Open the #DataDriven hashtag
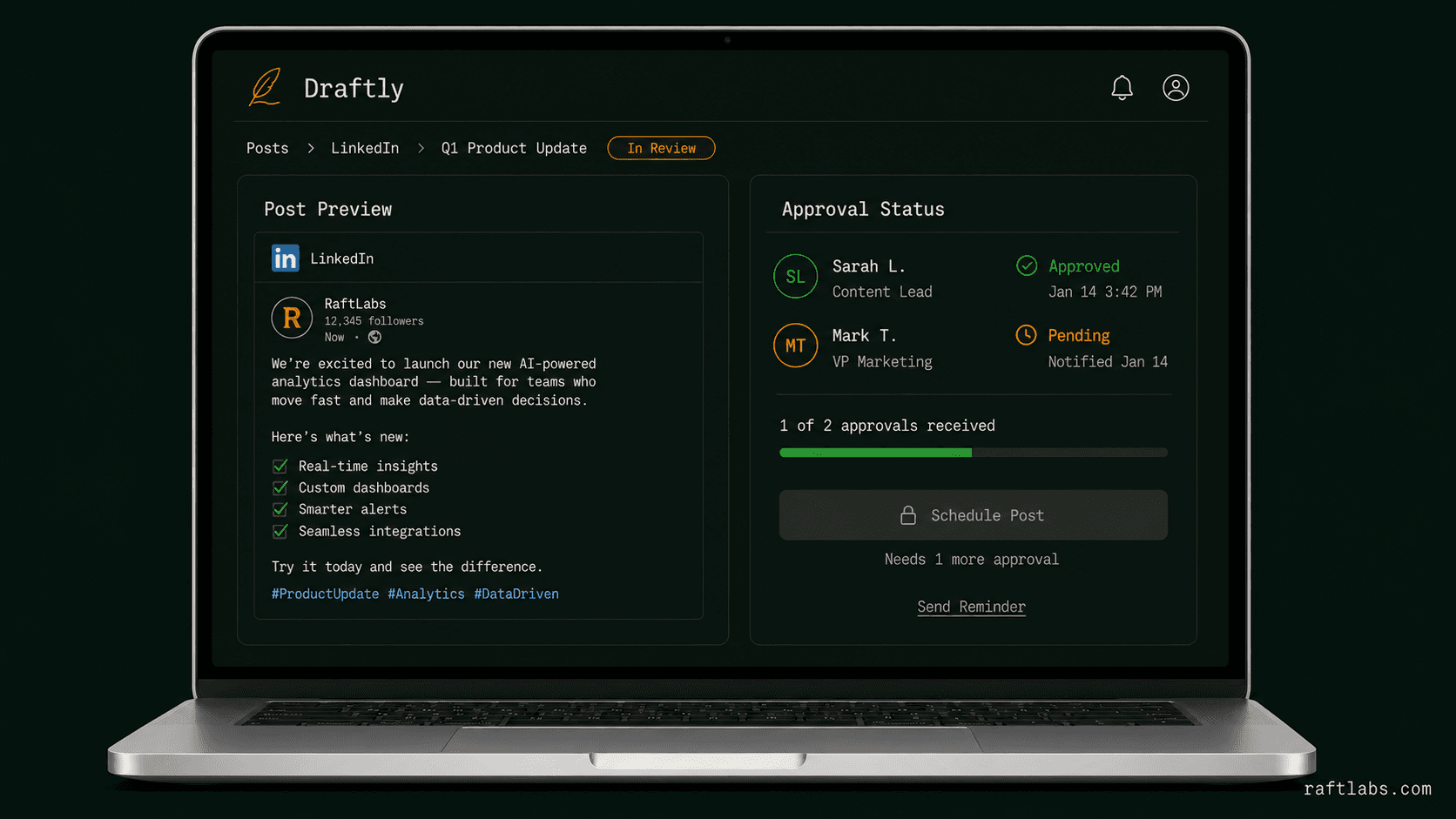 tap(516, 594)
